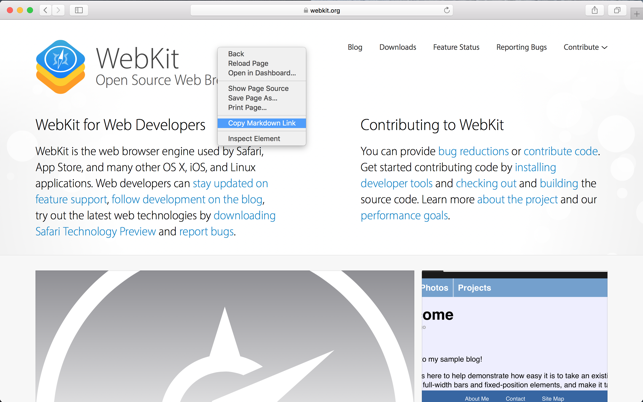The image size is (643, 402).
Task: Select Print Page… menu item
Action: coord(262,107)
